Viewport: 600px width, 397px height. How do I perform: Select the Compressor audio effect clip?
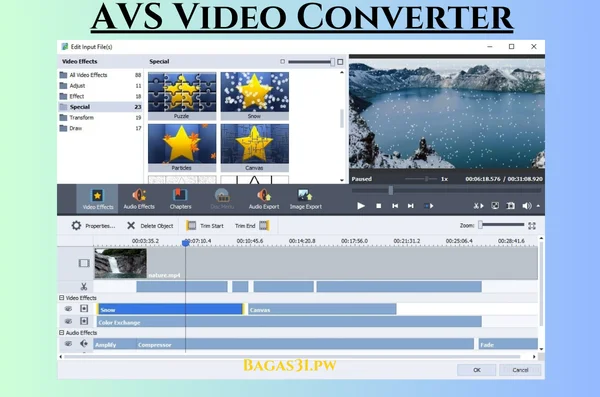click(x=305, y=344)
